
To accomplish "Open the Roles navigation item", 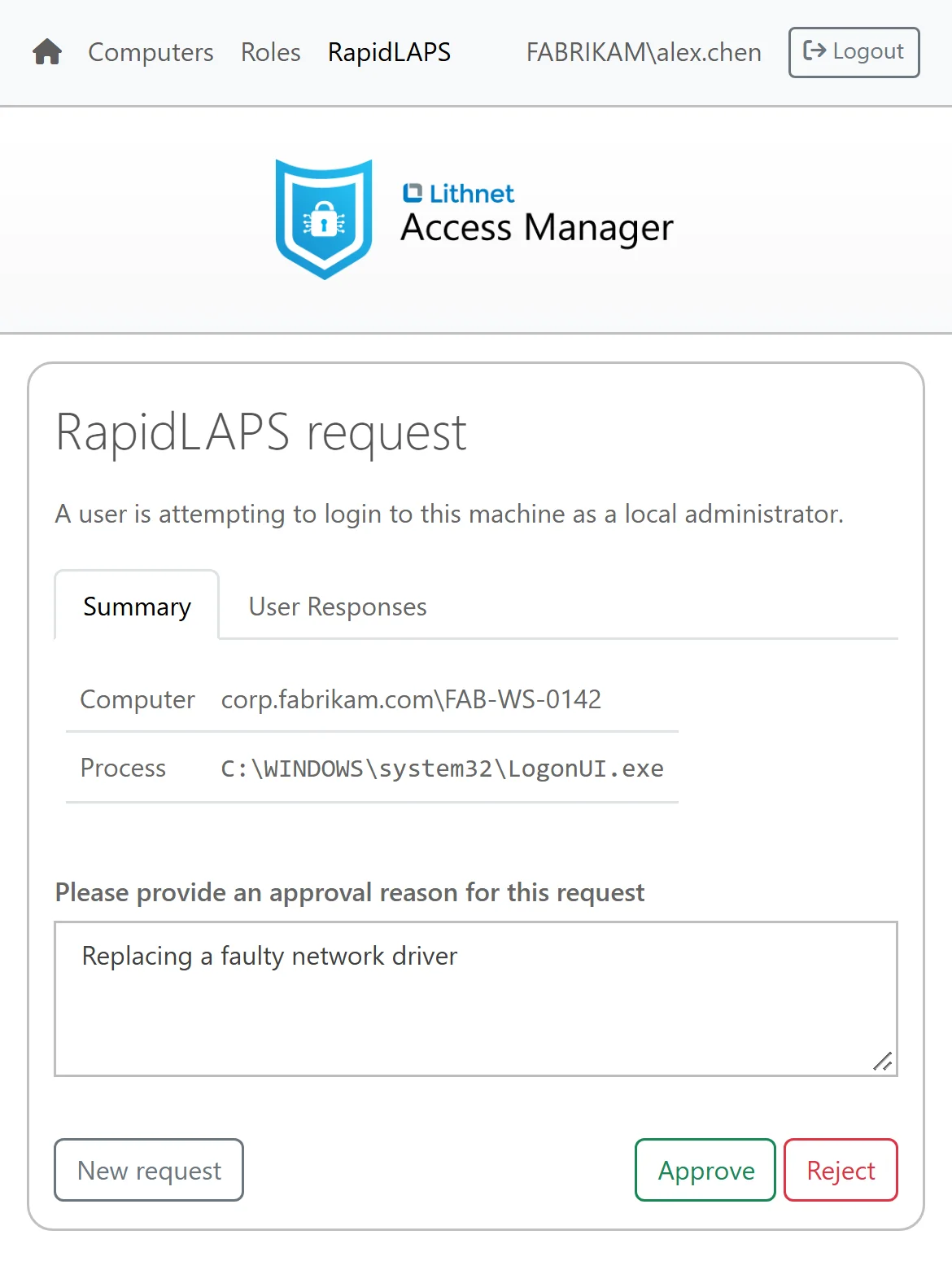I will click(x=271, y=52).
